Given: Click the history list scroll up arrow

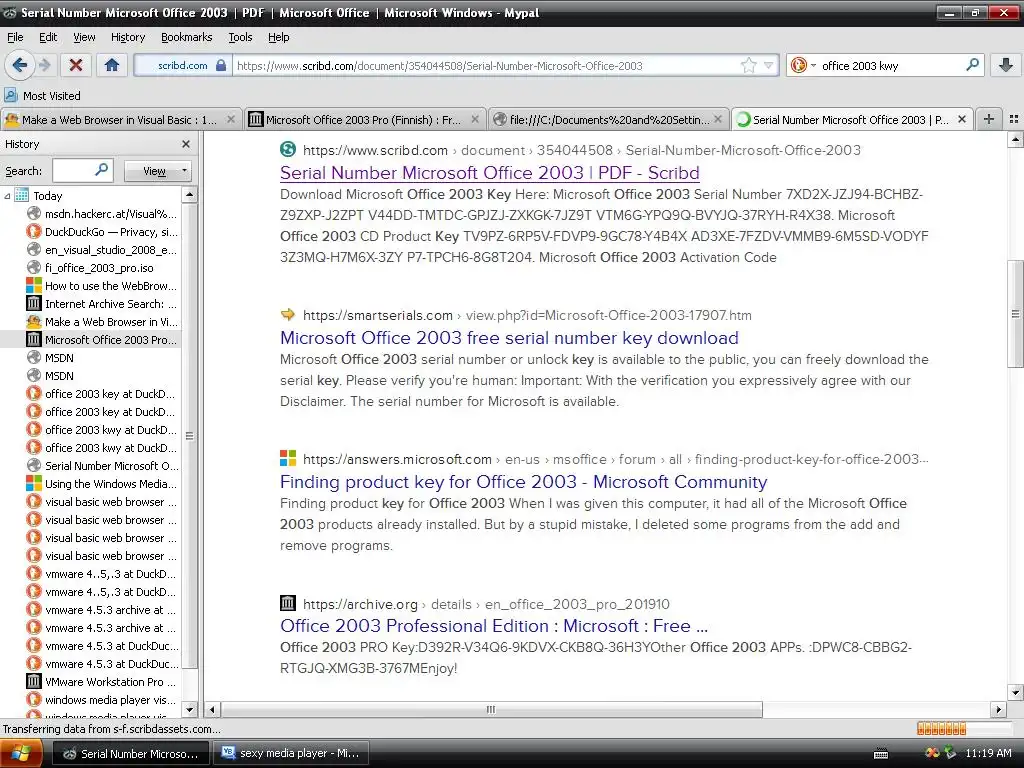Looking at the screenshot, I should pyautogui.click(x=189, y=195).
